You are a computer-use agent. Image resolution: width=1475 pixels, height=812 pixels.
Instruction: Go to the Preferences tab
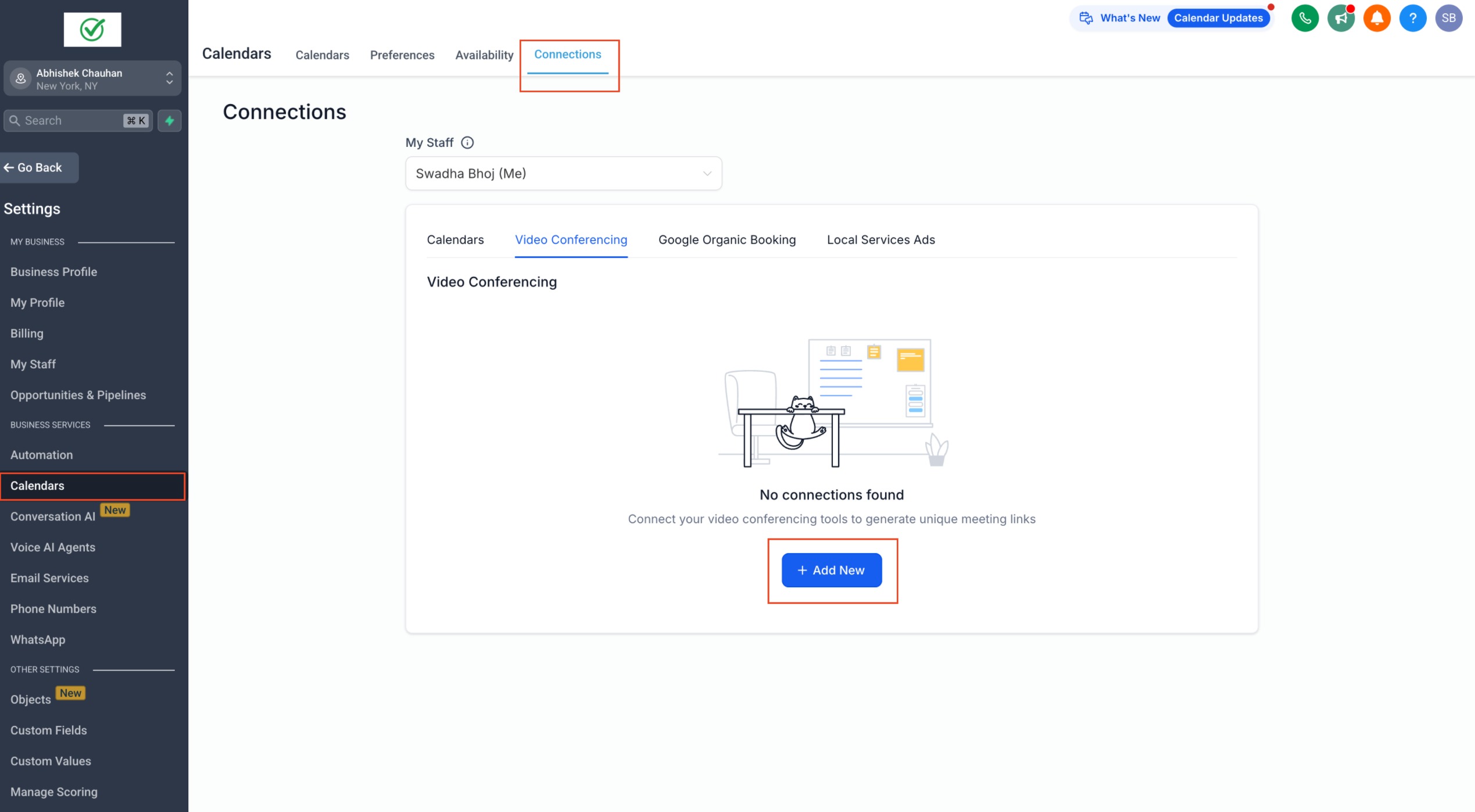[402, 55]
